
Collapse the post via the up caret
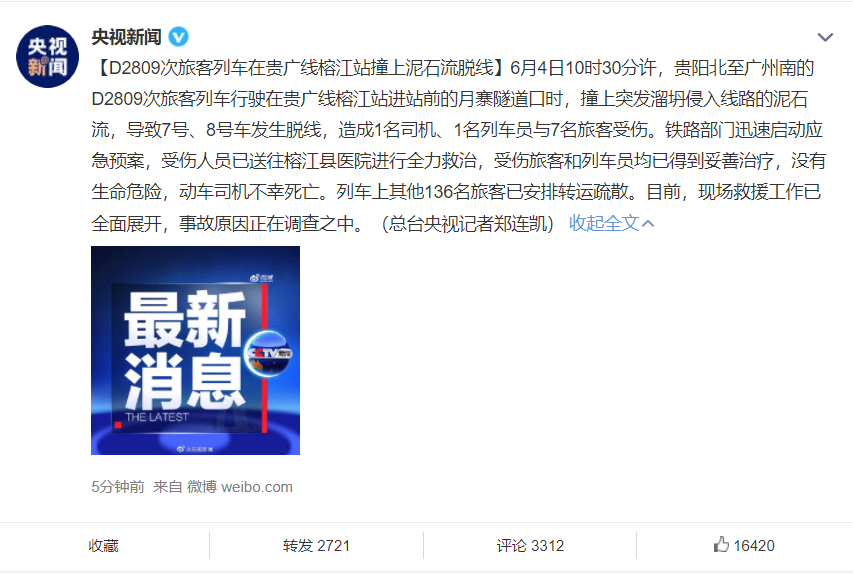coord(648,223)
